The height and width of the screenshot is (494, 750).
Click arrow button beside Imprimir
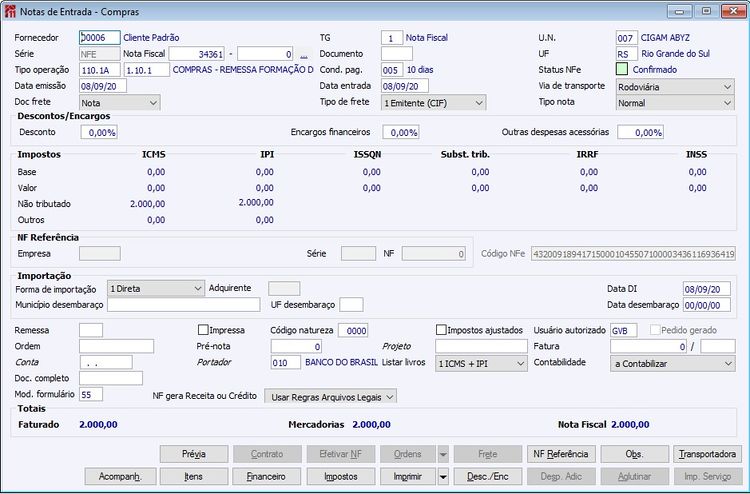(443, 476)
